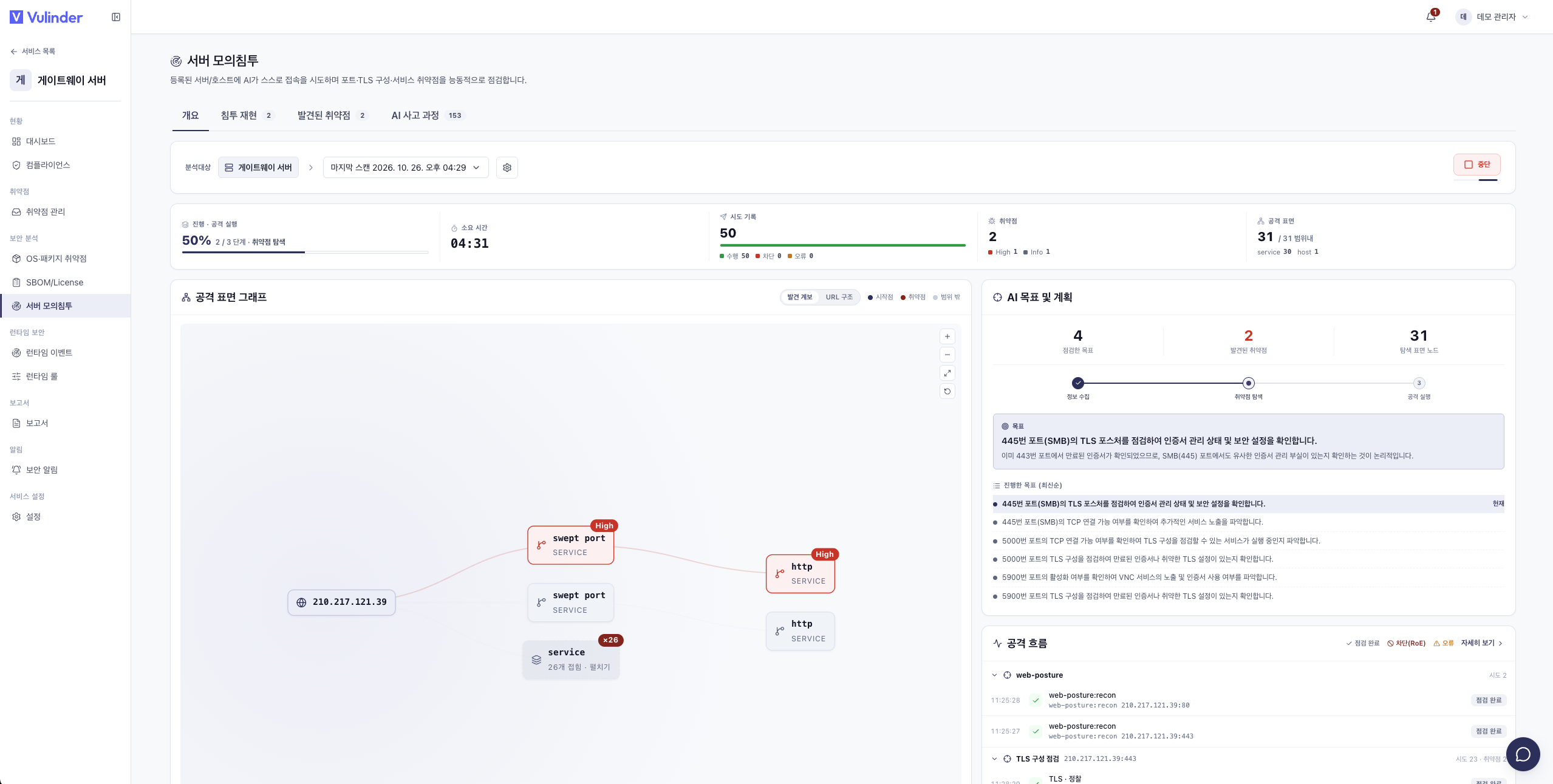Image resolution: width=1553 pixels, height=784 pixels.
Task: Toggle the 취약점 legend filter
Action: click(x=913, y=297)
